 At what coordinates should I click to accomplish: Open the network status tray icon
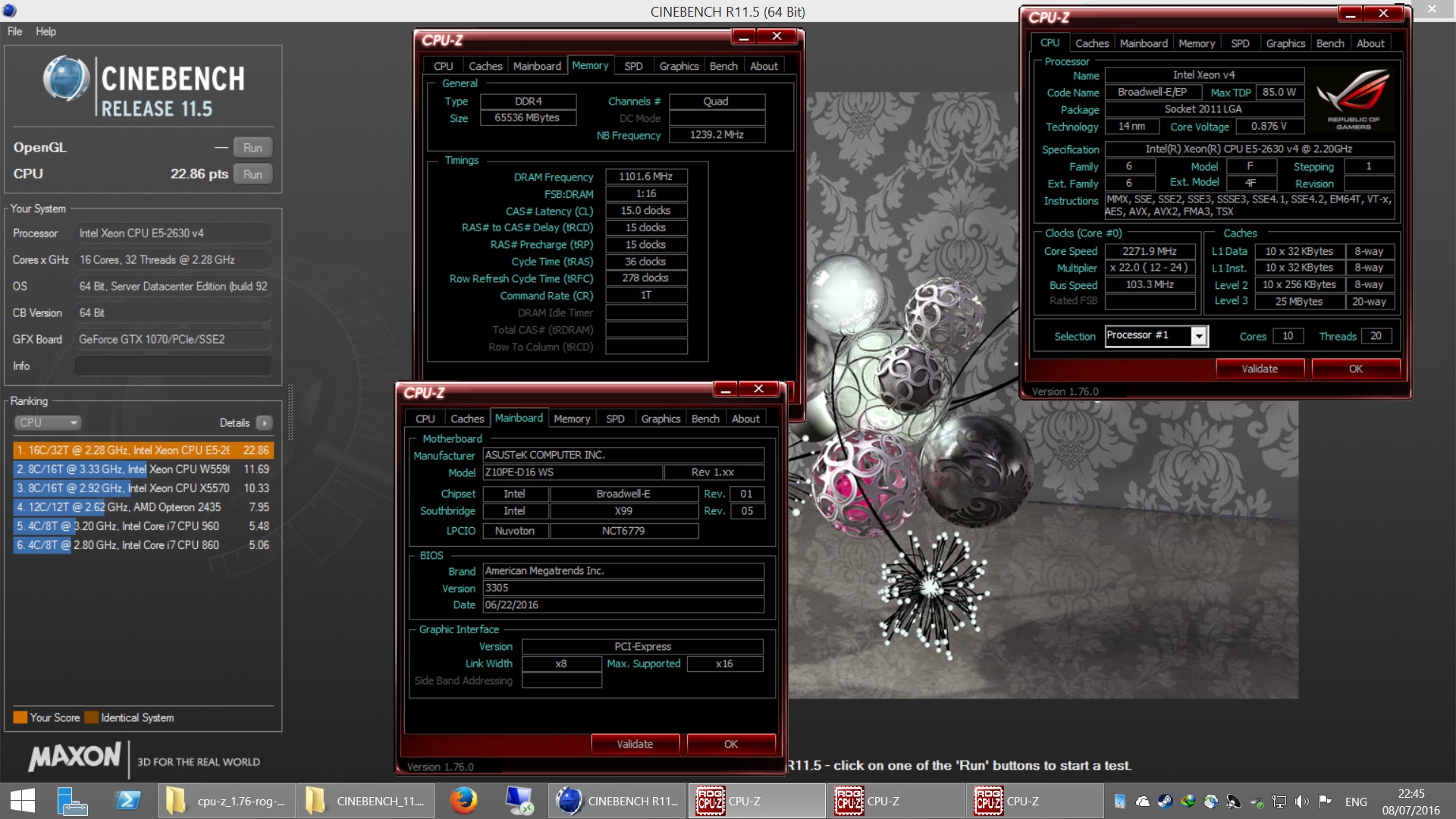pyautogui.click(x=1279, y=802)
